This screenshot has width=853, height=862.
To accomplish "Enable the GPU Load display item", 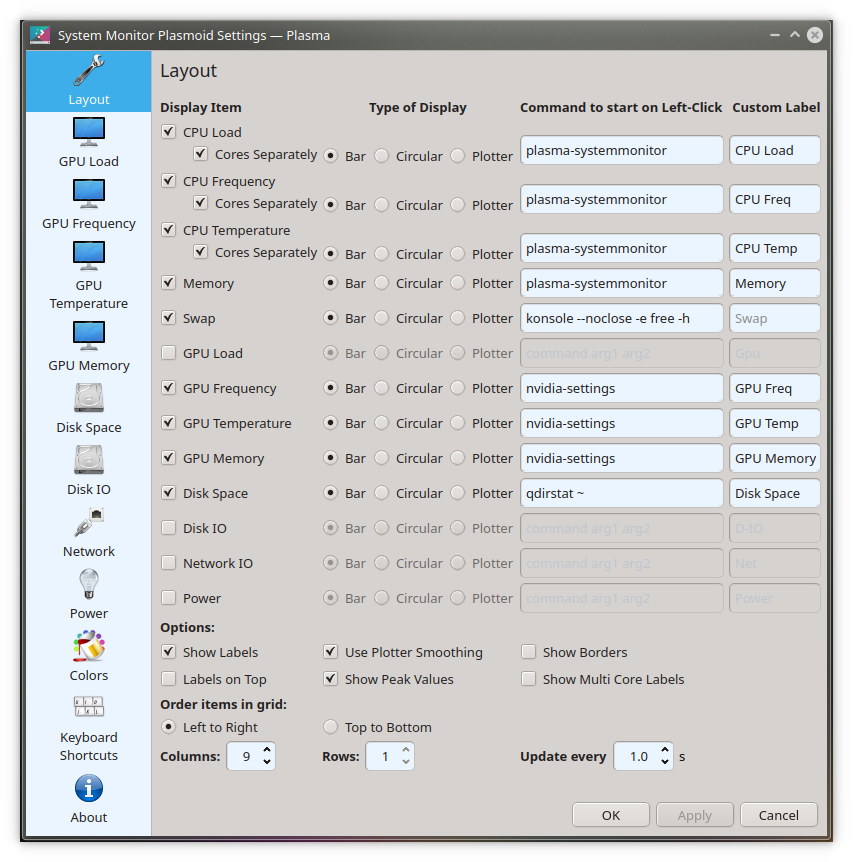I will coord(168,353).
